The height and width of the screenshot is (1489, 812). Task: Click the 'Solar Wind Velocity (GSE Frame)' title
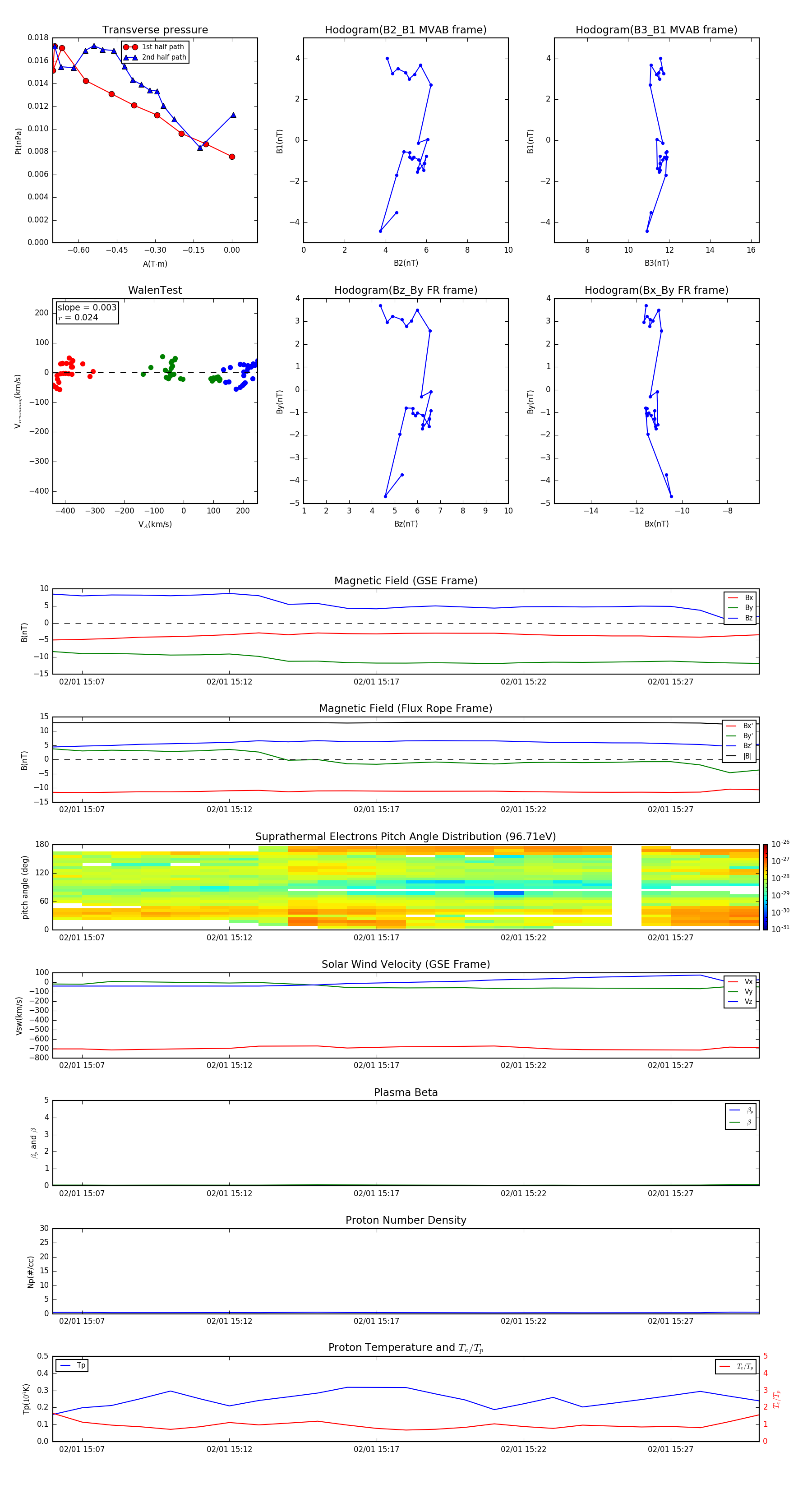[x=406, y=964]
